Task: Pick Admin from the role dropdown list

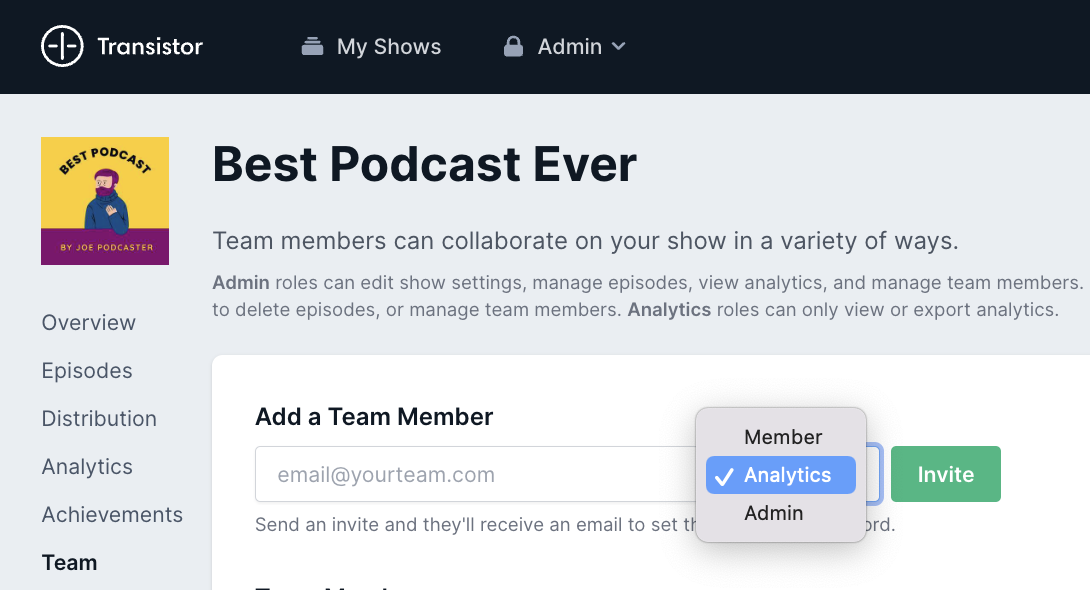Action: 773,513
